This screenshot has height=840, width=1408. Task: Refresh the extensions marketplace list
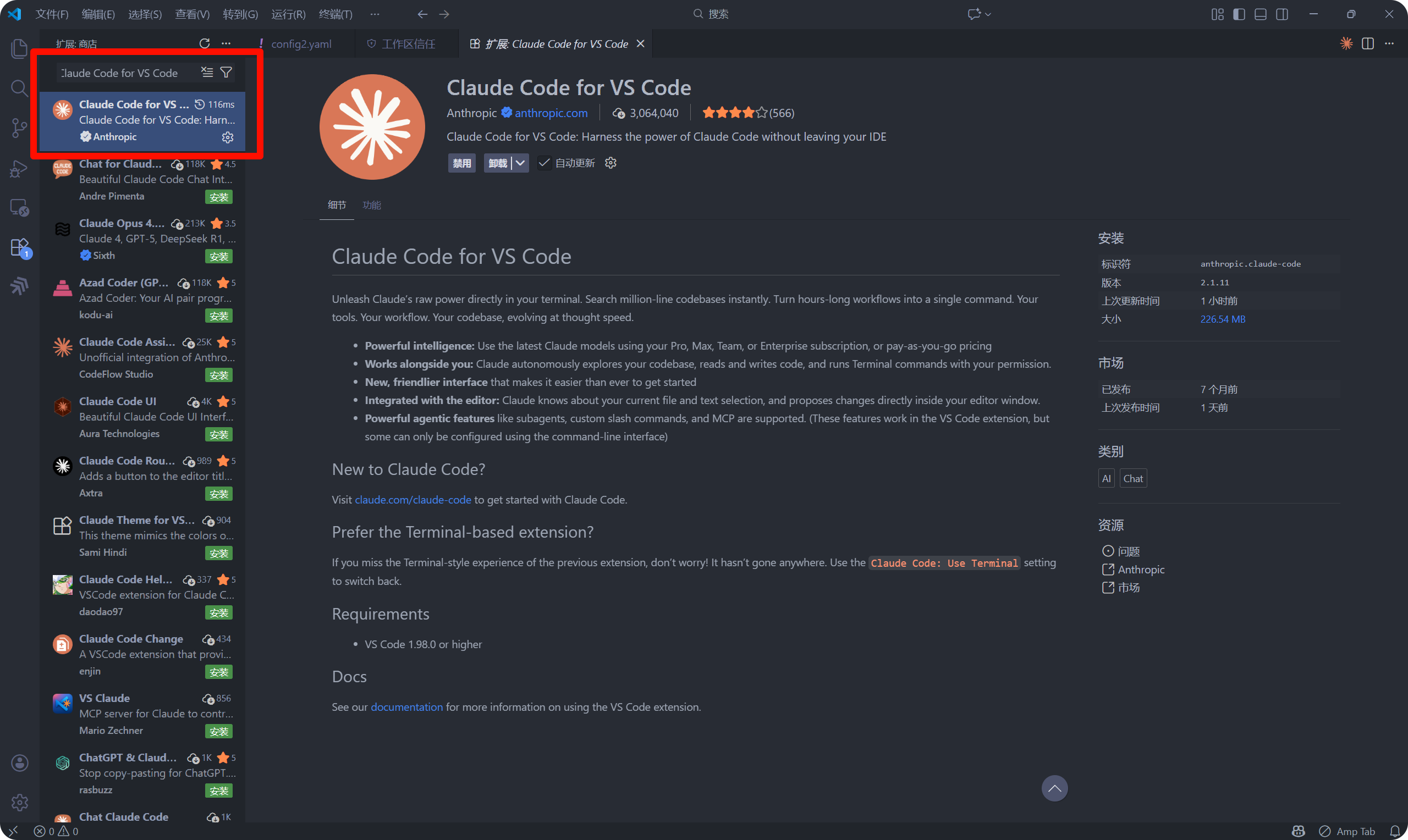(205, 43)
